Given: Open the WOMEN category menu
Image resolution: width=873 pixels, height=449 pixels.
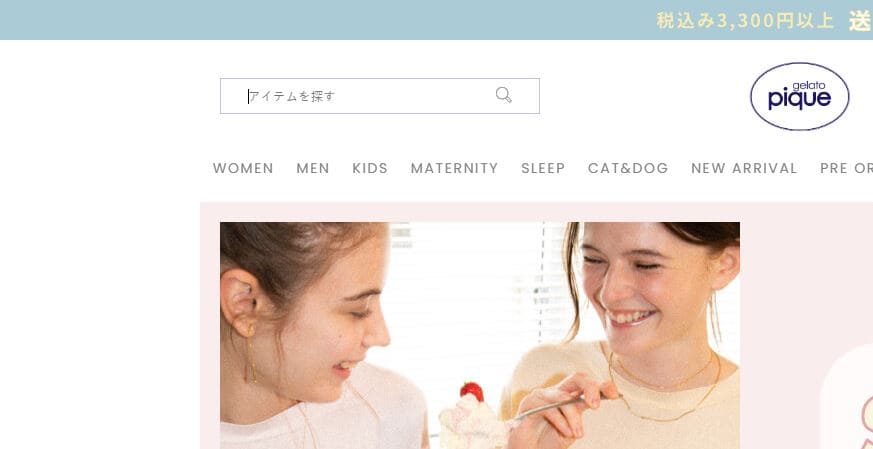Looking at the screenshot, I should coord(243,168).
